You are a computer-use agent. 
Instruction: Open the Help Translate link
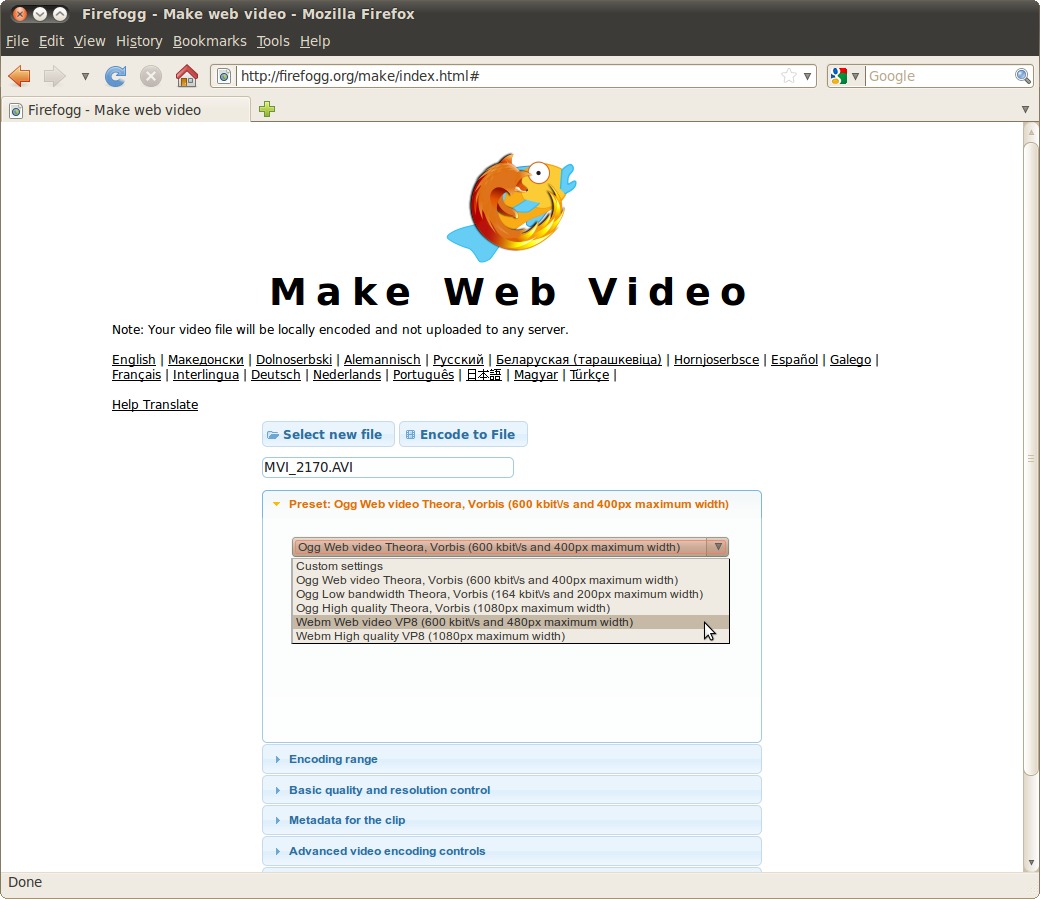click(155, 405)
